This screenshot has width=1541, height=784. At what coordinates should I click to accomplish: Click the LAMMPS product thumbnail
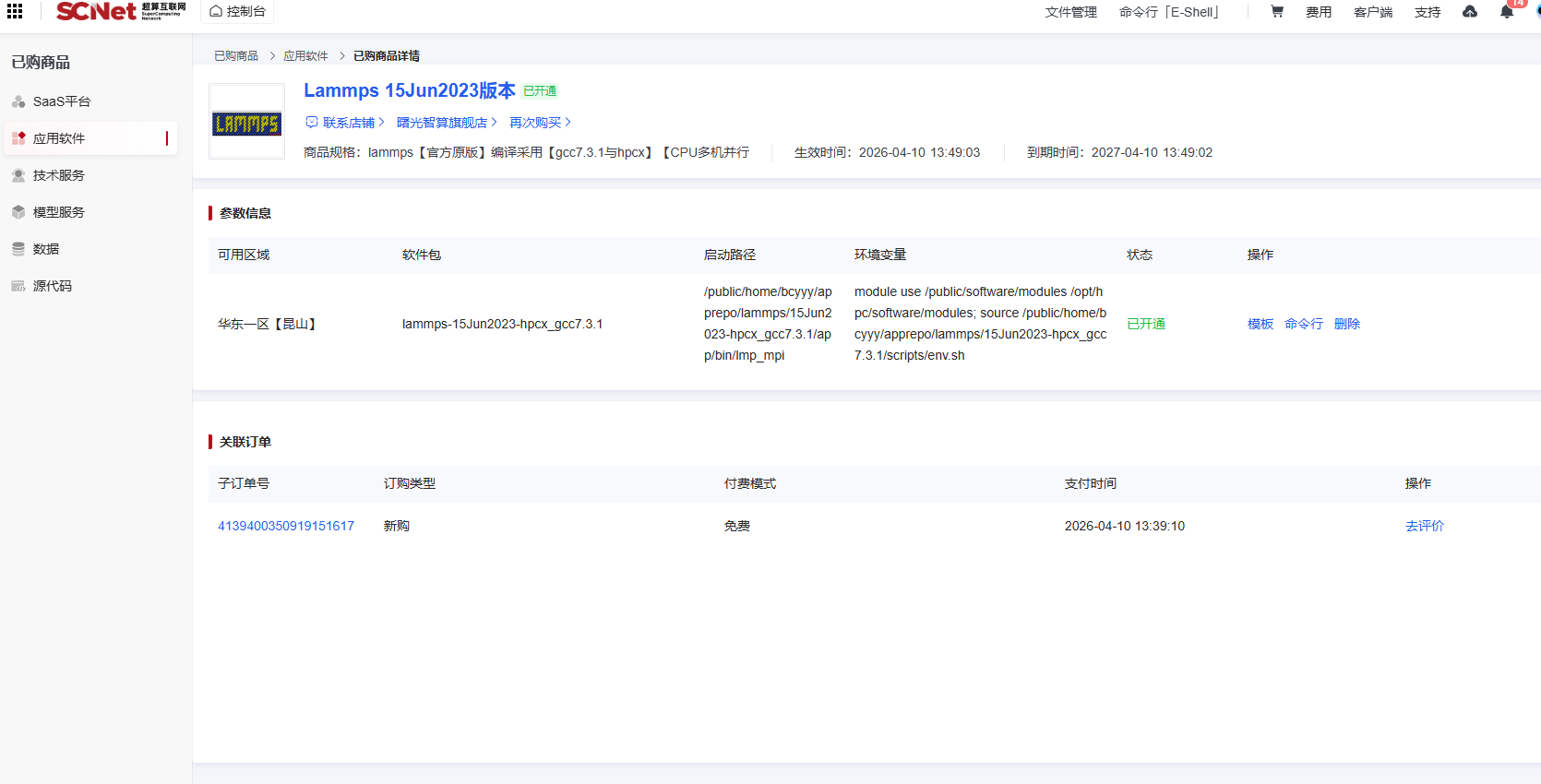[x=246, y=122]
